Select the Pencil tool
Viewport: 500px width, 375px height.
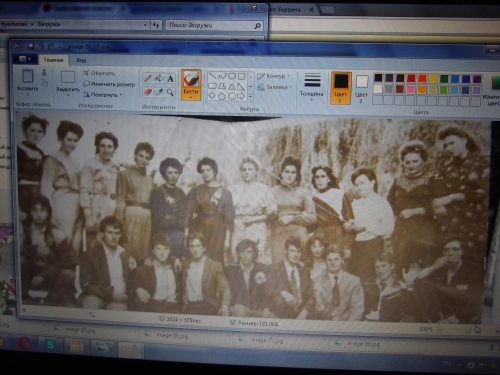[x=148, y=78]
